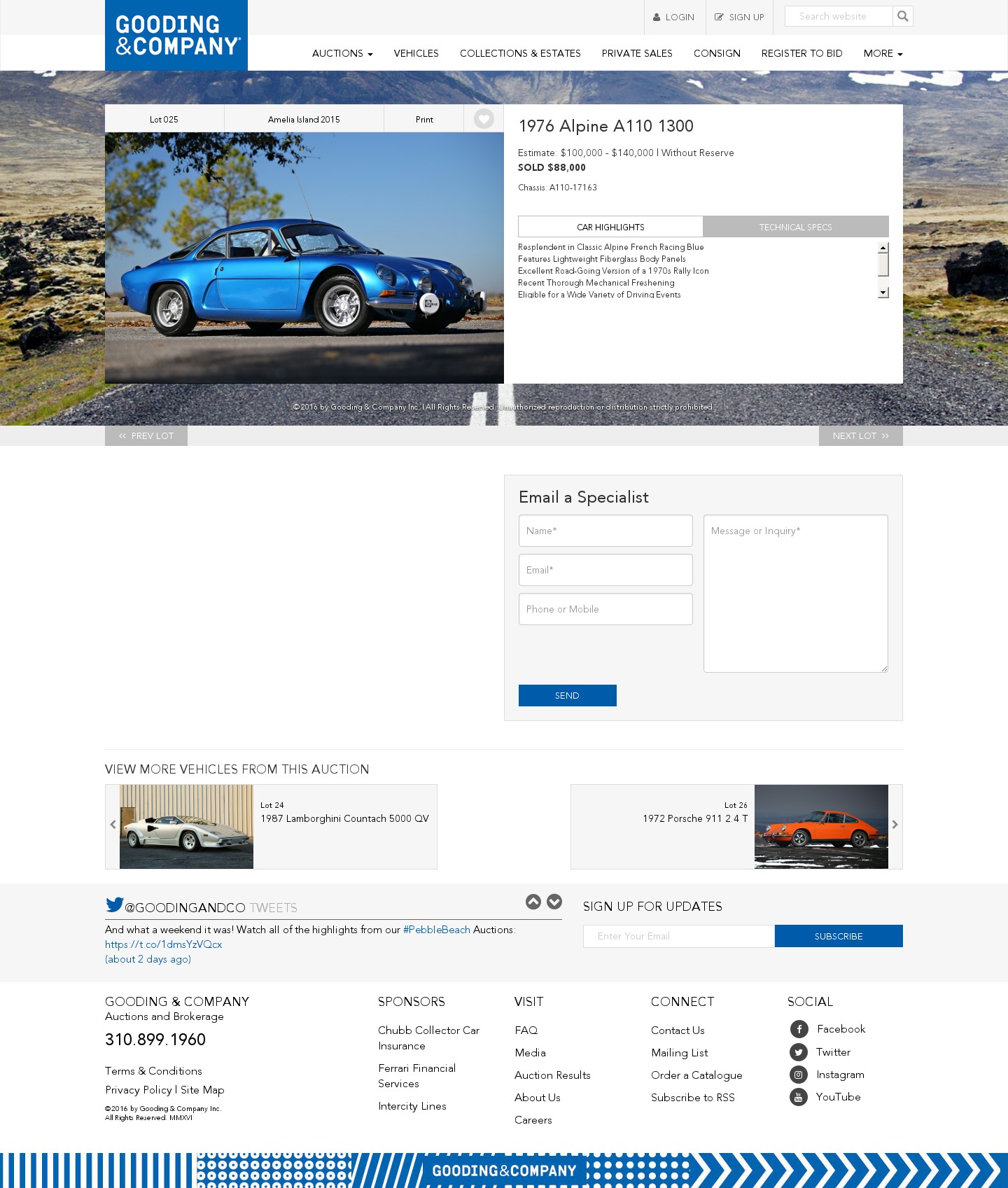The height and width of the screenshot is (1188, 1008).
Task: Expand the Auctions dropdown menu
Action: (x=342, y=53)
